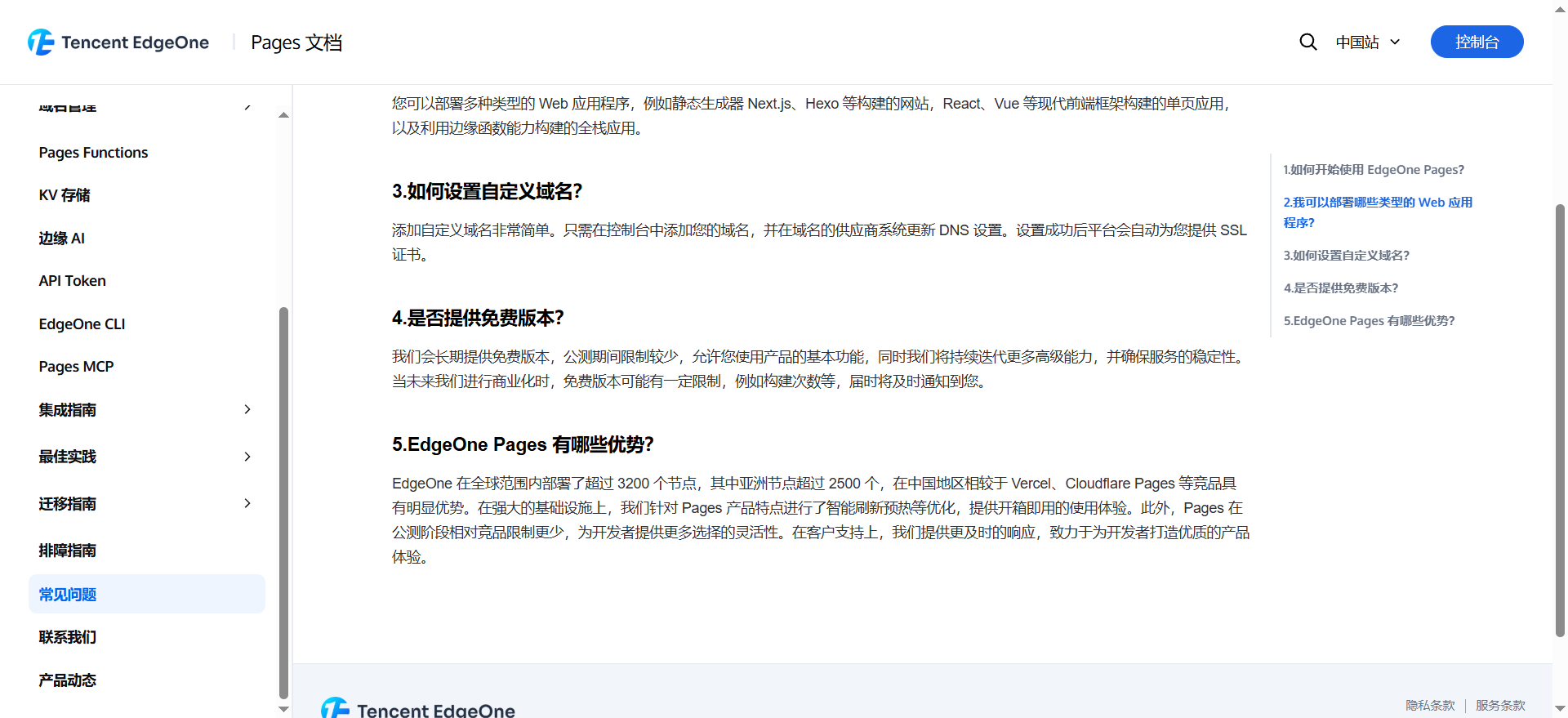Jump to TOC item 2.我可以部署哪些类型的 Web 应用程序?

tap(1378, 212)
